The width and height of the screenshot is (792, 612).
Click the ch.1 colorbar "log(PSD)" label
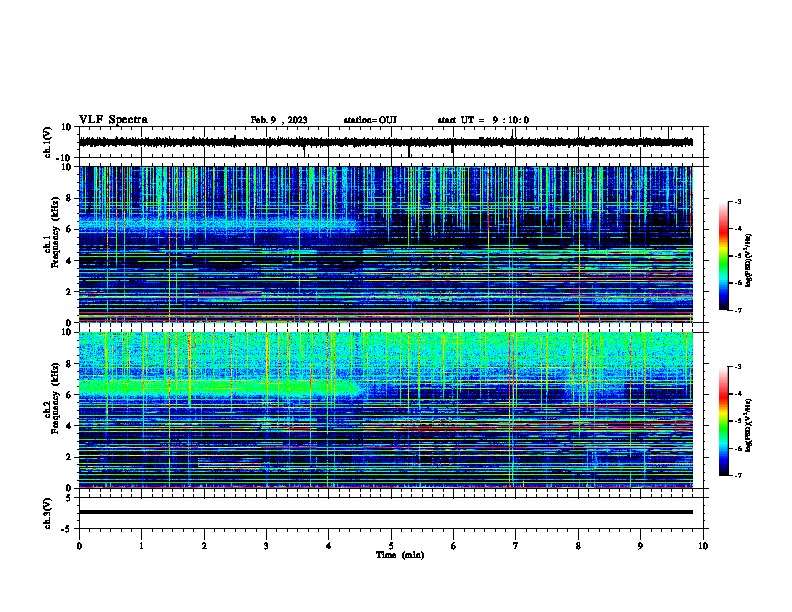coord(749,260)
